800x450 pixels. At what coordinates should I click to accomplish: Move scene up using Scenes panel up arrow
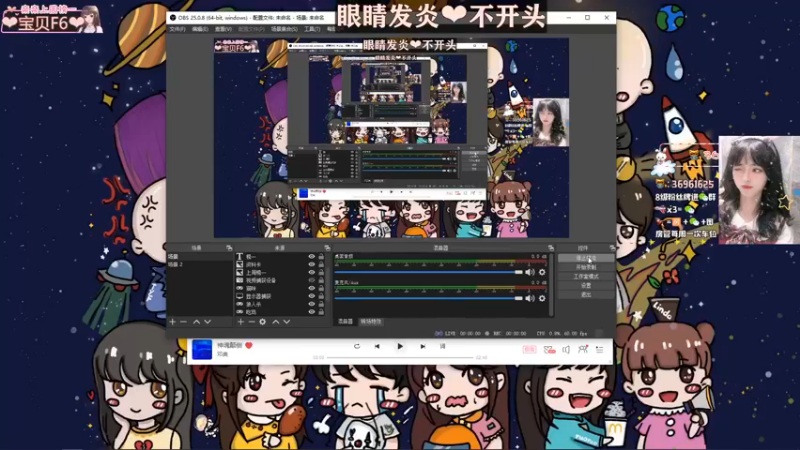coord(196,322)
